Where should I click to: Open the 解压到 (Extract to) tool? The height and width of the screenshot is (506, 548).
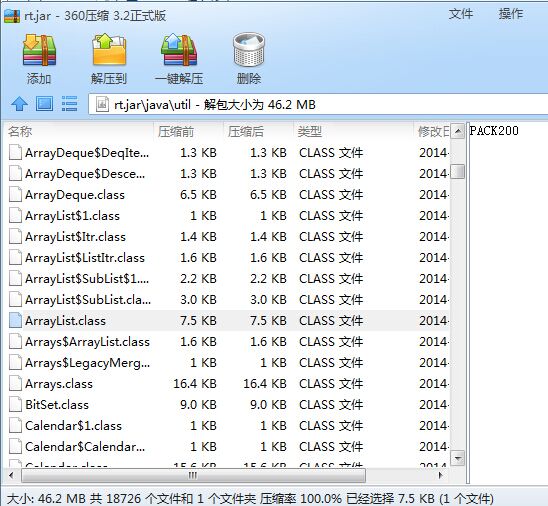(109, 50)
